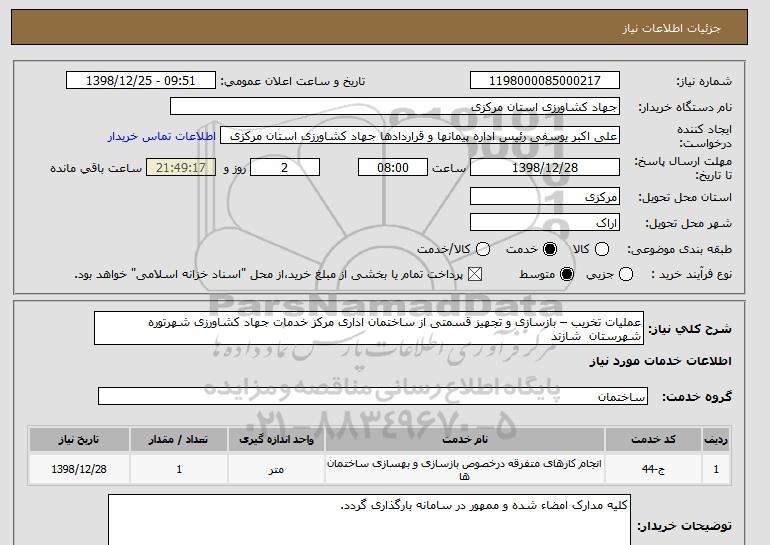Open the buyer contact information link

click(x=162, y=136)
